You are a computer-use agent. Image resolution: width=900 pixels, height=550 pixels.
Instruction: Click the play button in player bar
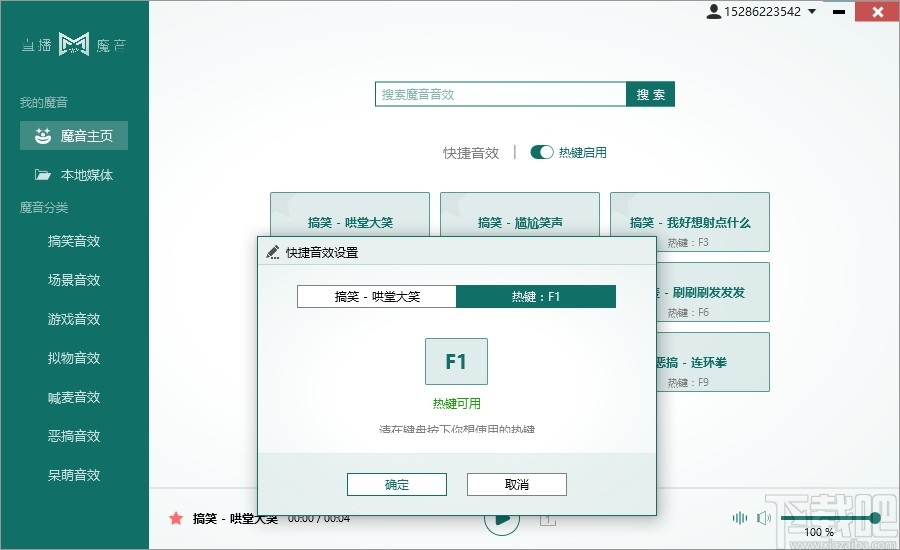[x=502, y=520]
